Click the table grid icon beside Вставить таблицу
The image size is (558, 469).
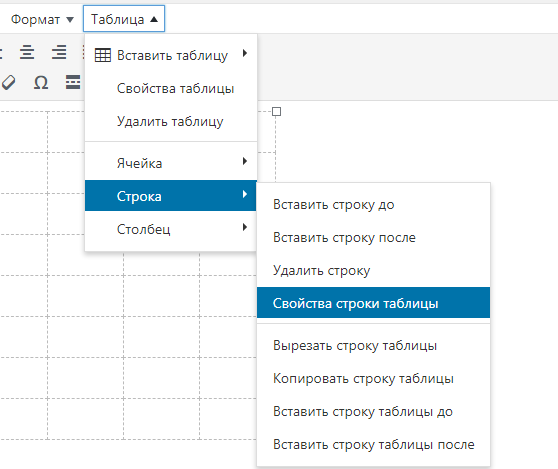click(x=103, y=55)
